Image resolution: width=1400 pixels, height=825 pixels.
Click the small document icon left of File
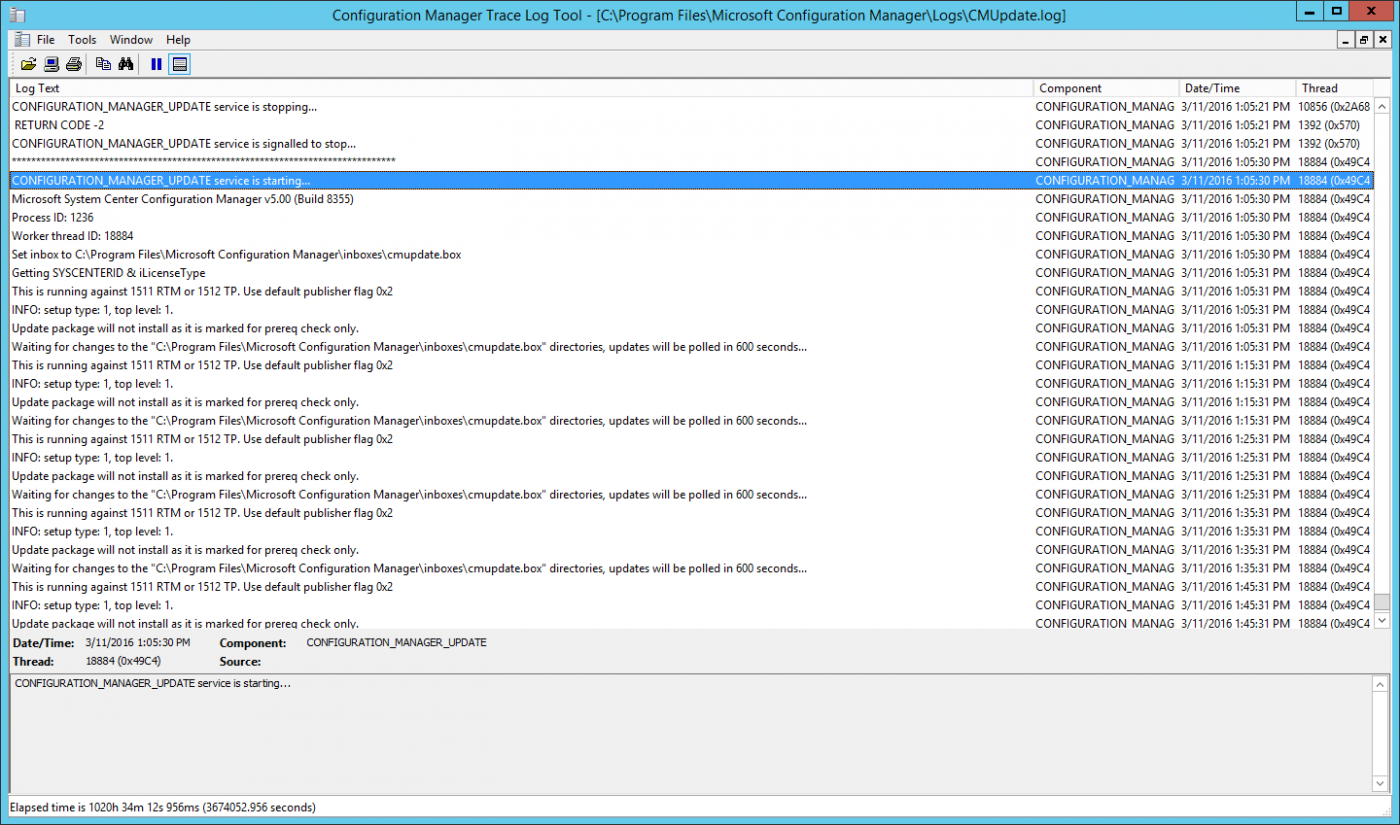(x=20, y=39)
